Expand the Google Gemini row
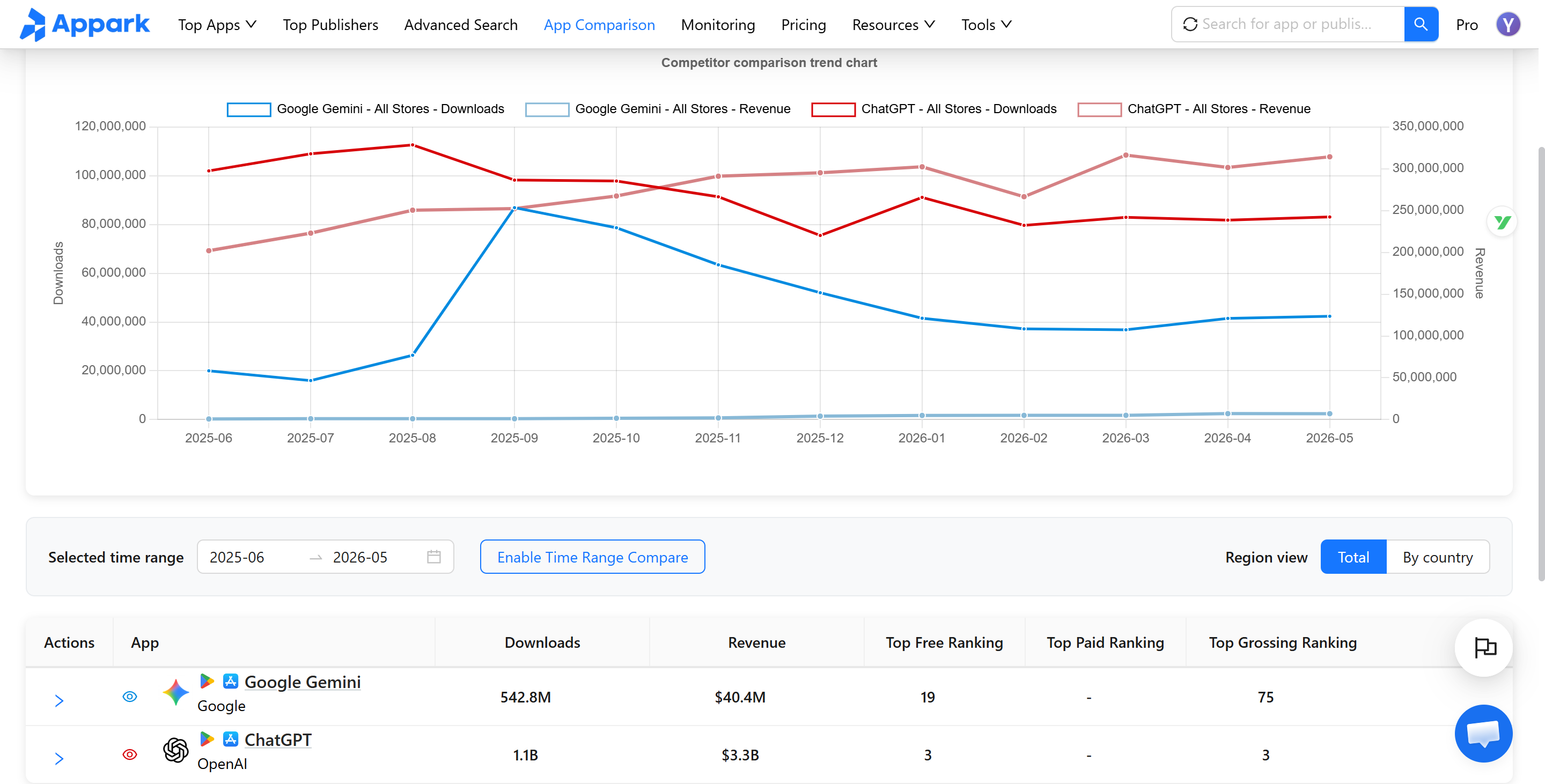This screenshot has width=1545, height=784. tap(59, 701)
